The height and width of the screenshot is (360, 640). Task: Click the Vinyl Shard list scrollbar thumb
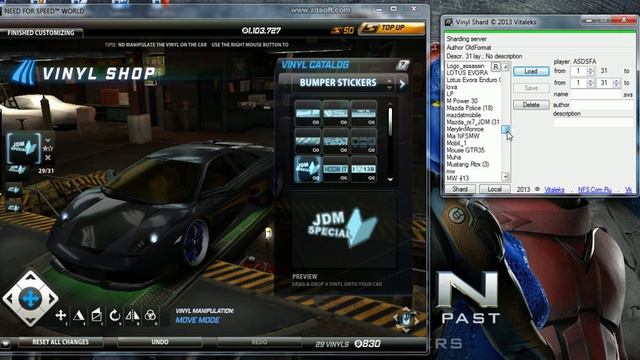505,129
